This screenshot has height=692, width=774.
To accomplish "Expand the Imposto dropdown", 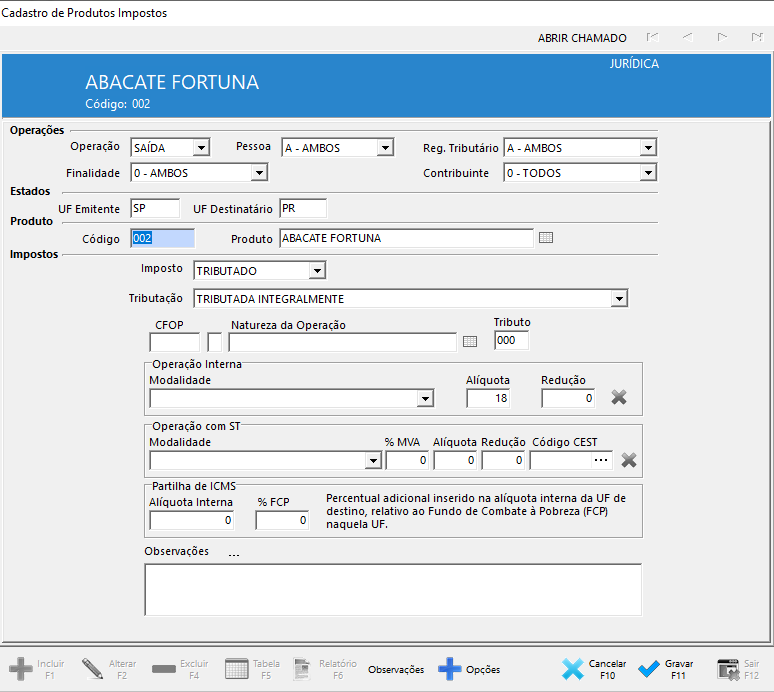I will click(x=317, y=270).
